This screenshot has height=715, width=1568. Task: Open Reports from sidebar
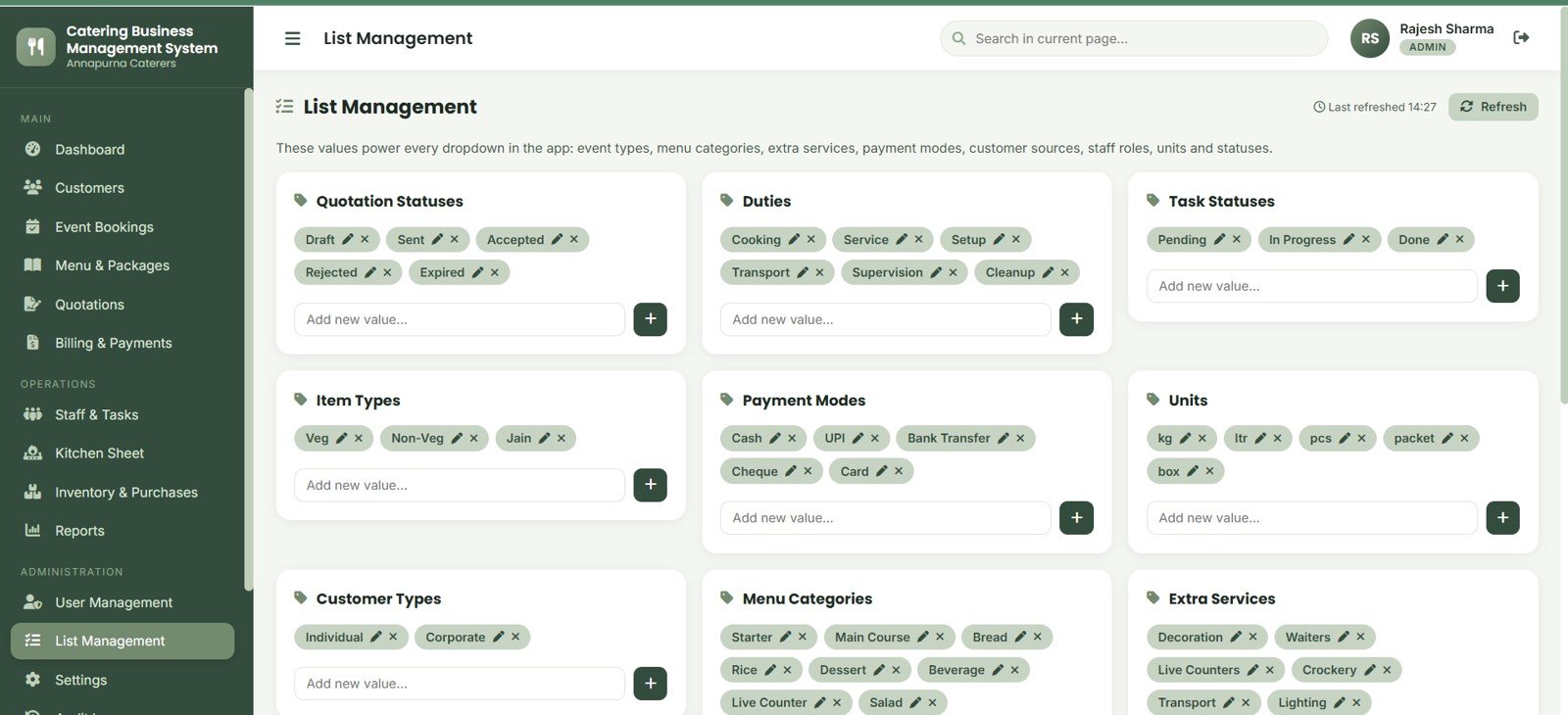[x=122, y=531]
